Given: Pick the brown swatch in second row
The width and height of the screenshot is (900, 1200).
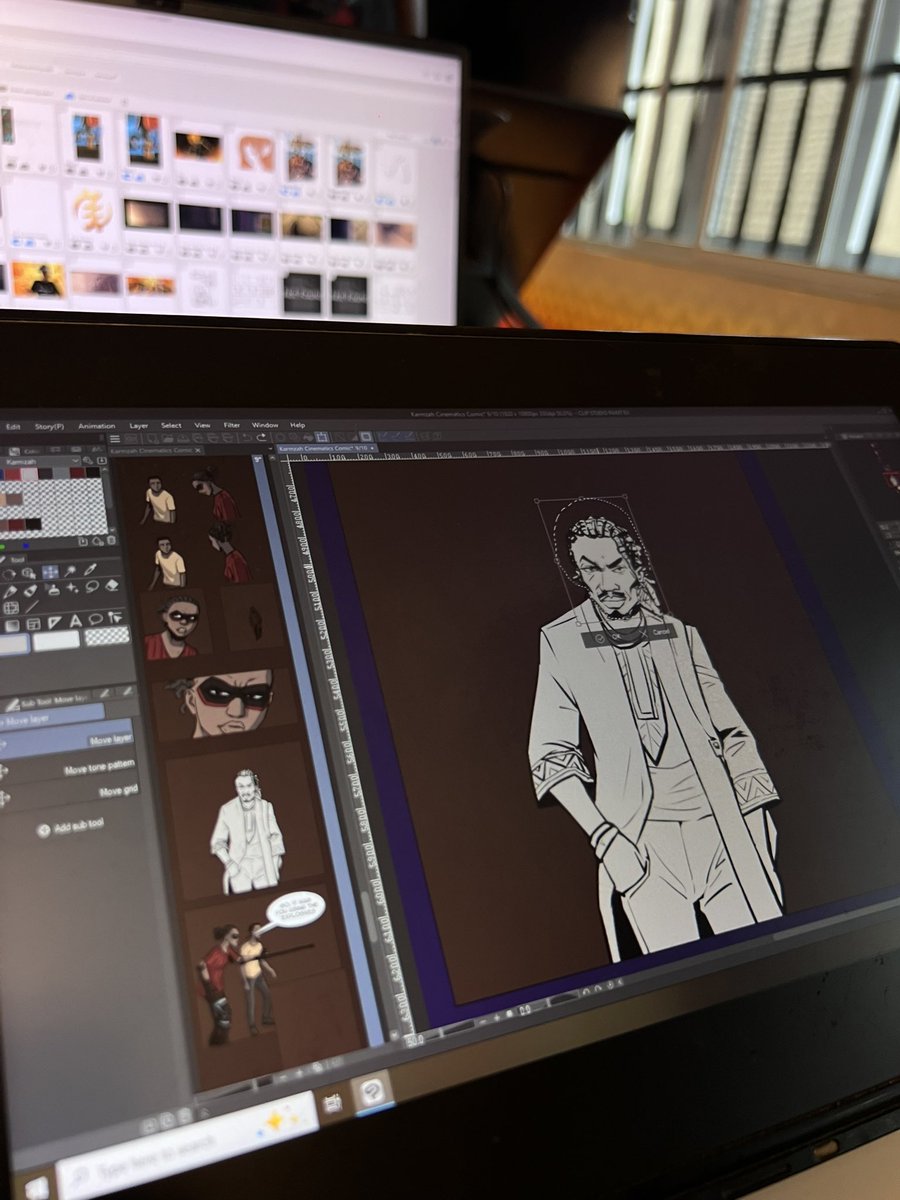Looking at the screenshot, I should 15,499.
